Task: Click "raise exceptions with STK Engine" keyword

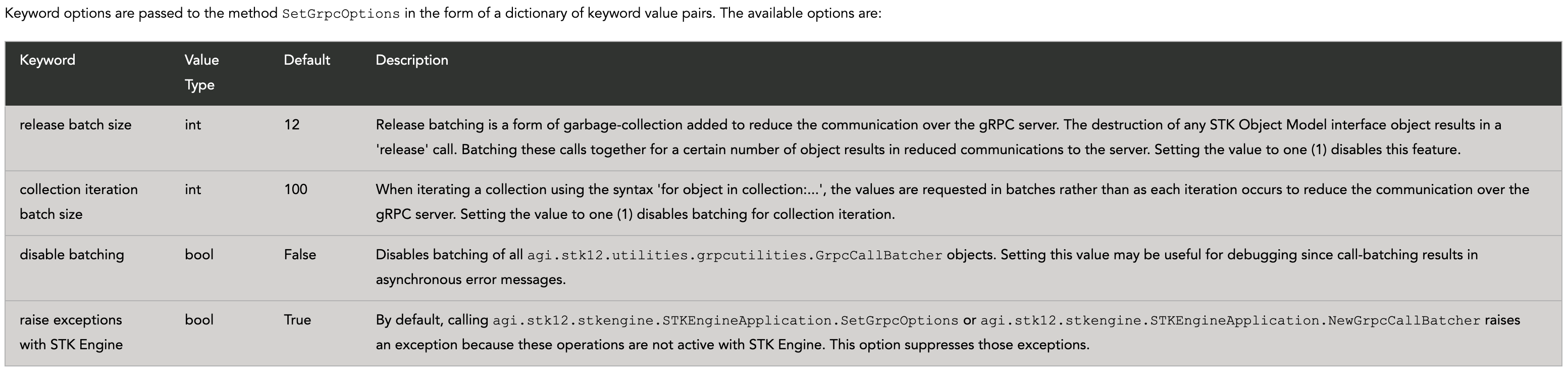Action: point(71,333)
